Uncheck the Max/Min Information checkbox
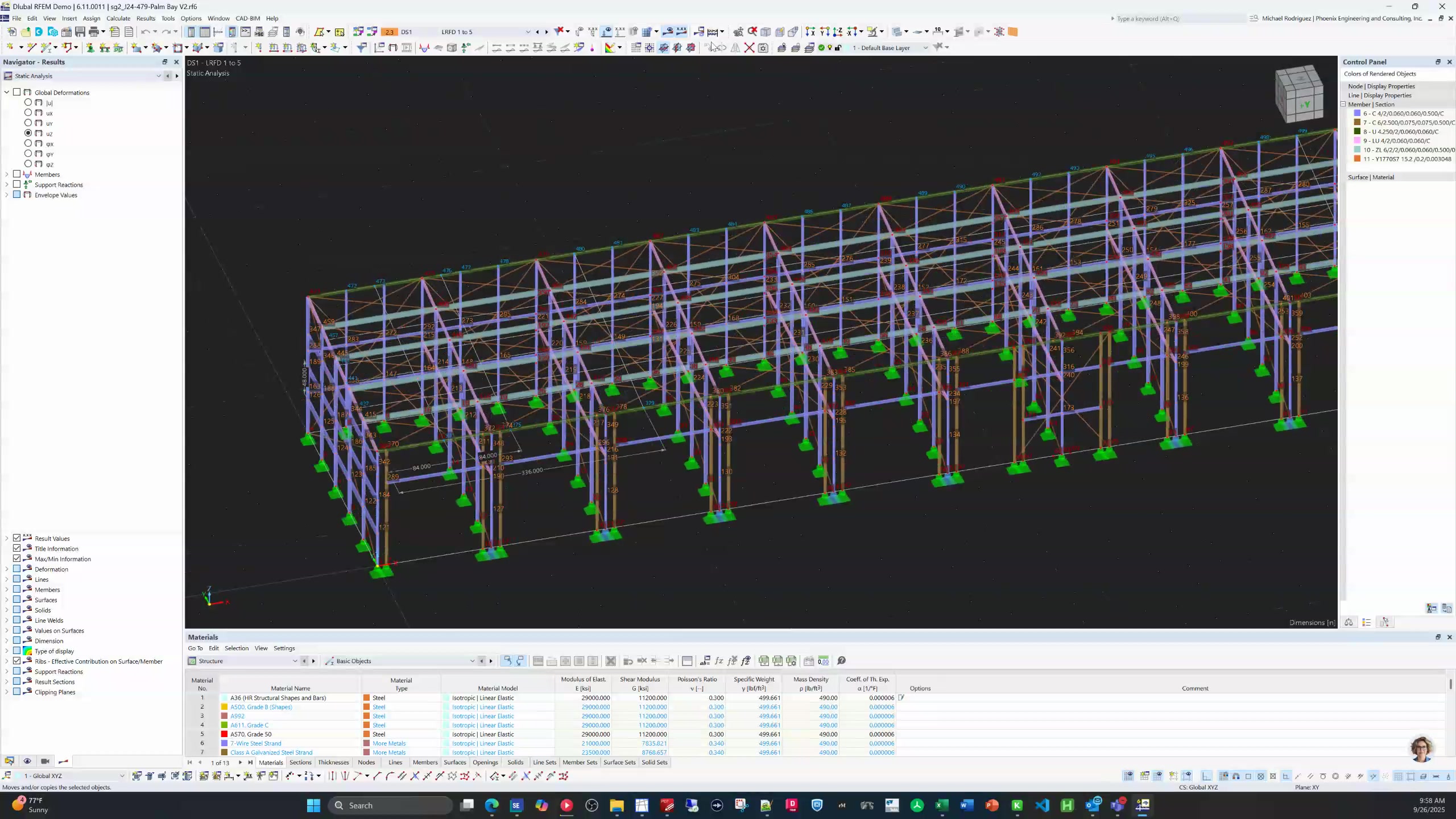Screen dimensions: 1456x819 click(x=17, y=559)
